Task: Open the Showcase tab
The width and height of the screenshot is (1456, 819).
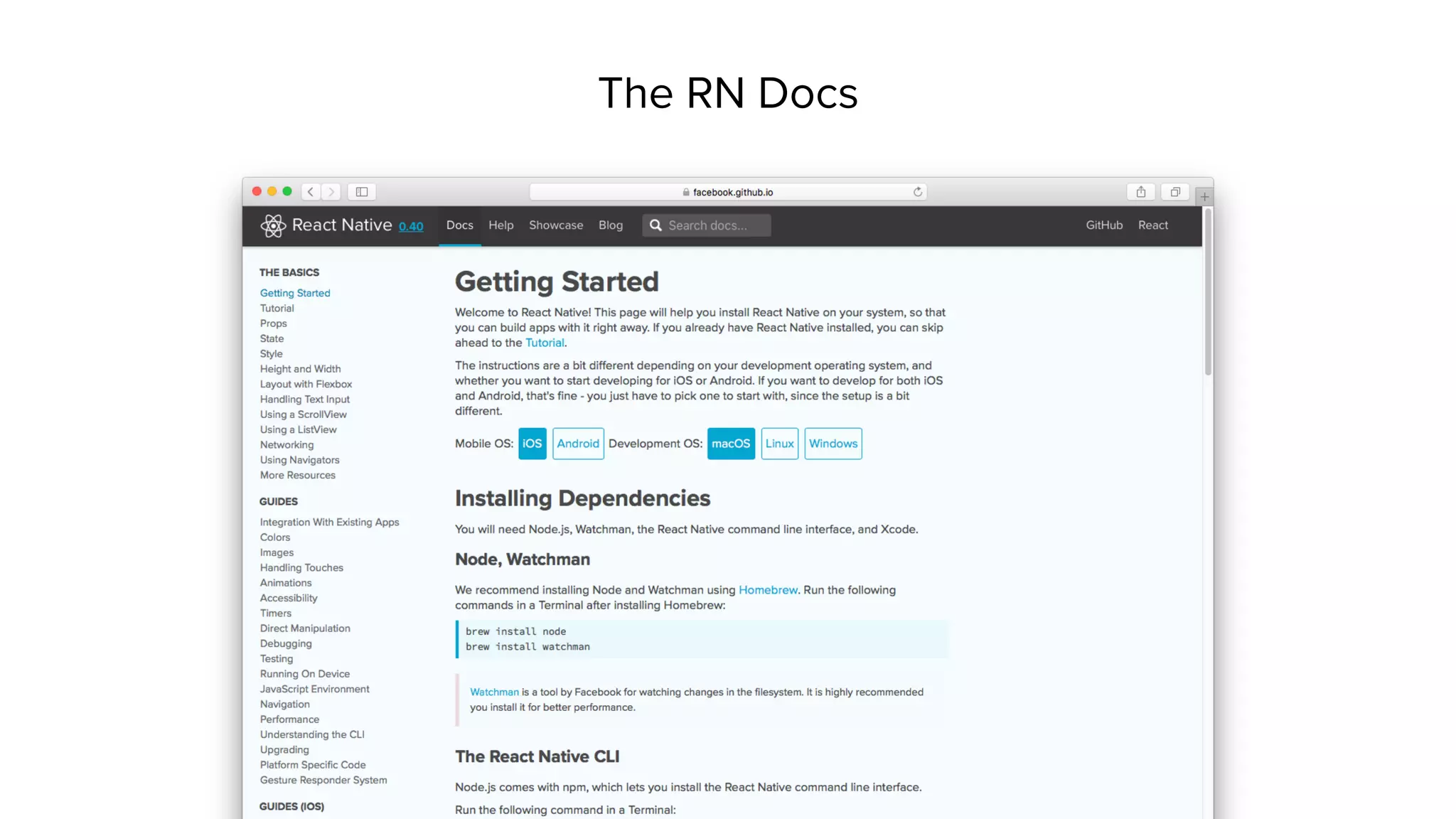Action: (x=556, y=225)
